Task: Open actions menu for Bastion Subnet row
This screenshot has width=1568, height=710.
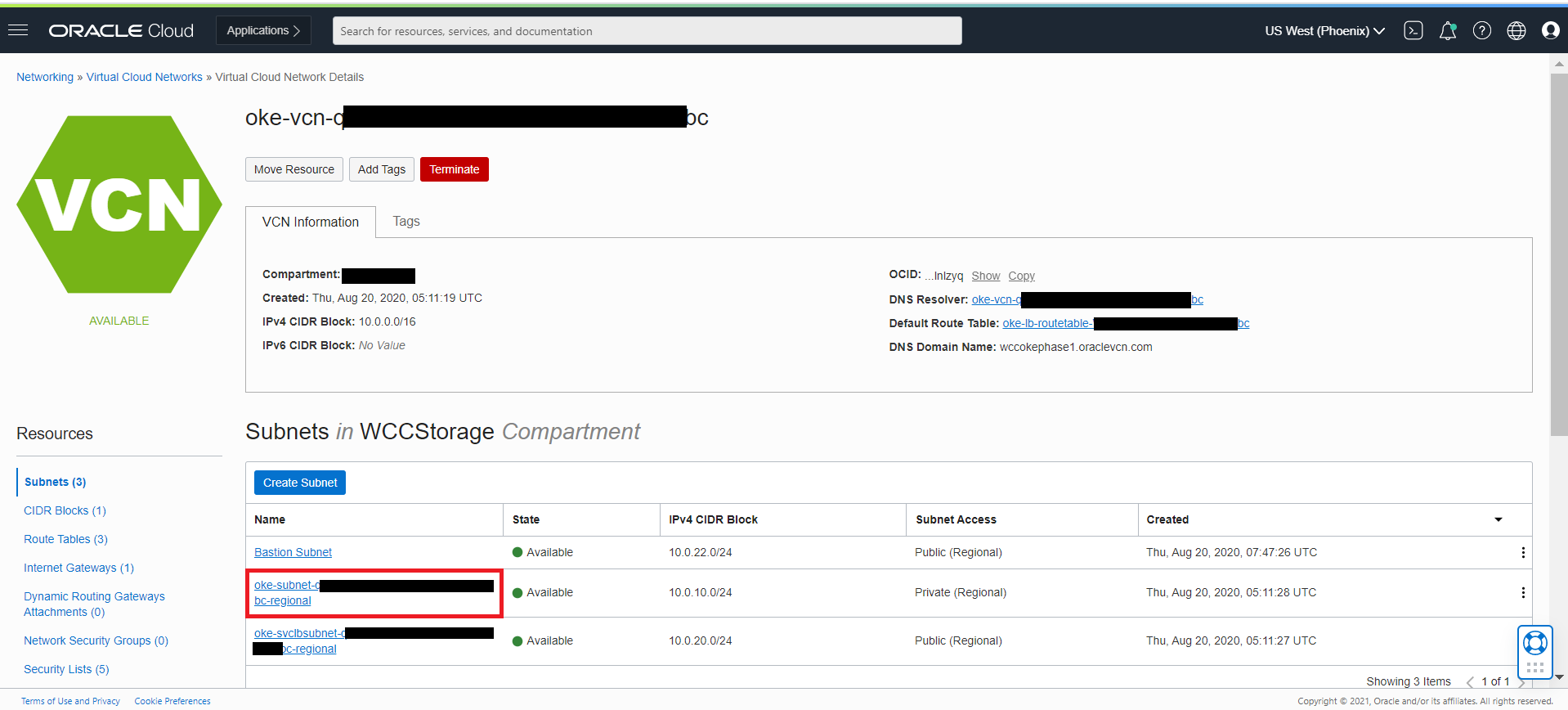Action: pos(1523,552)
